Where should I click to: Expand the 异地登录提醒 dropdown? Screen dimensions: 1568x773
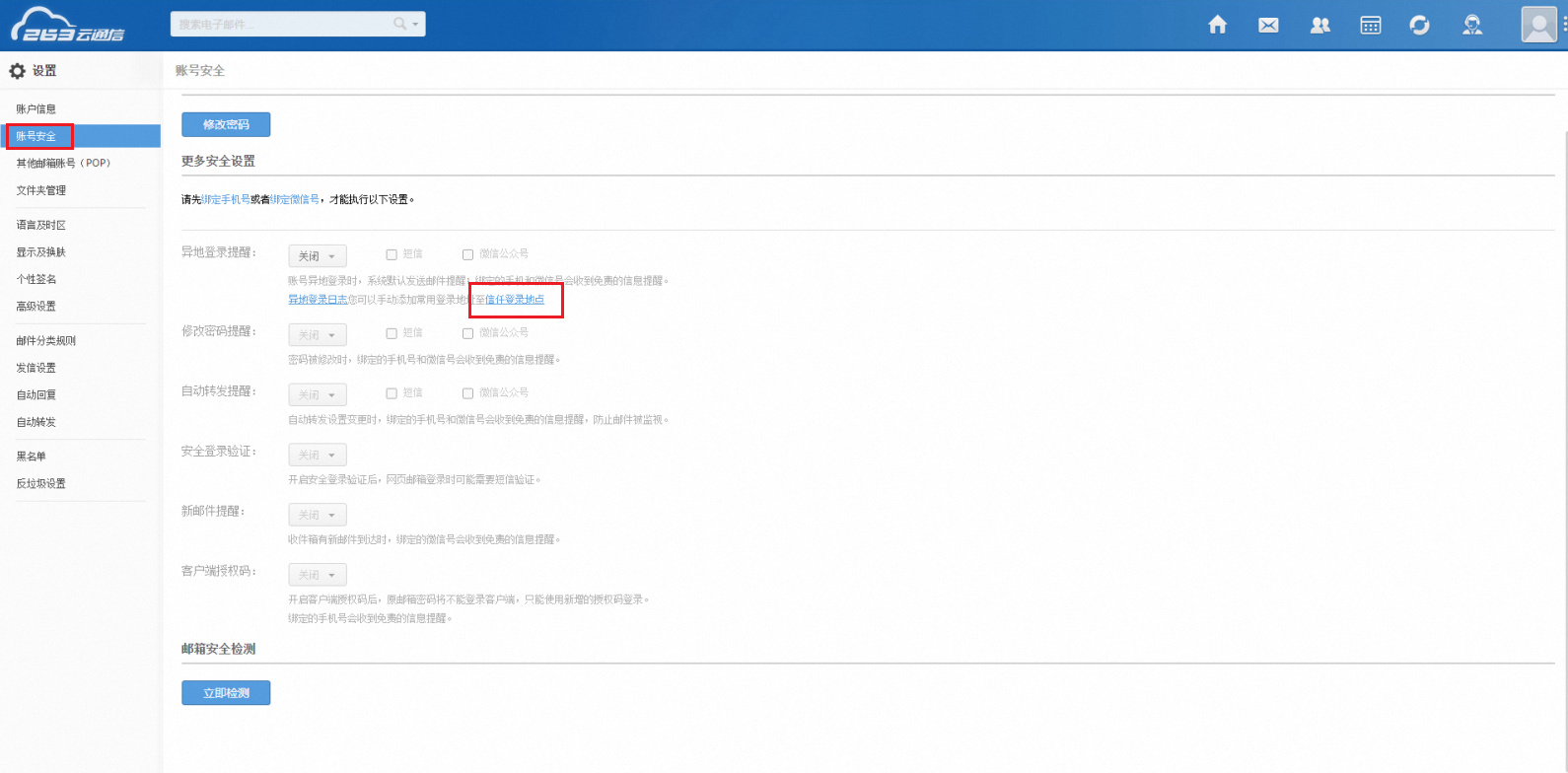pos(318,256)
